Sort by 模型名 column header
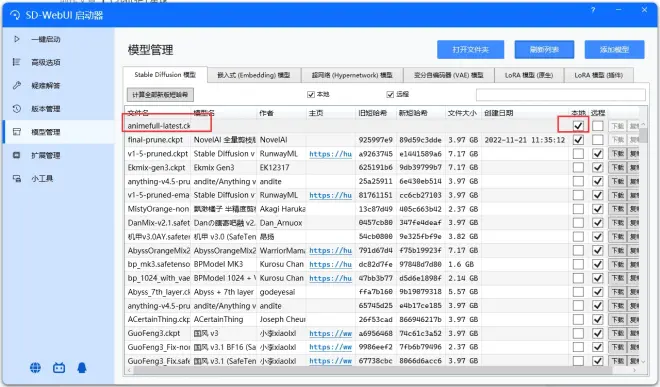660x387 pixels. pyautogui.click(x=224, y=113)
